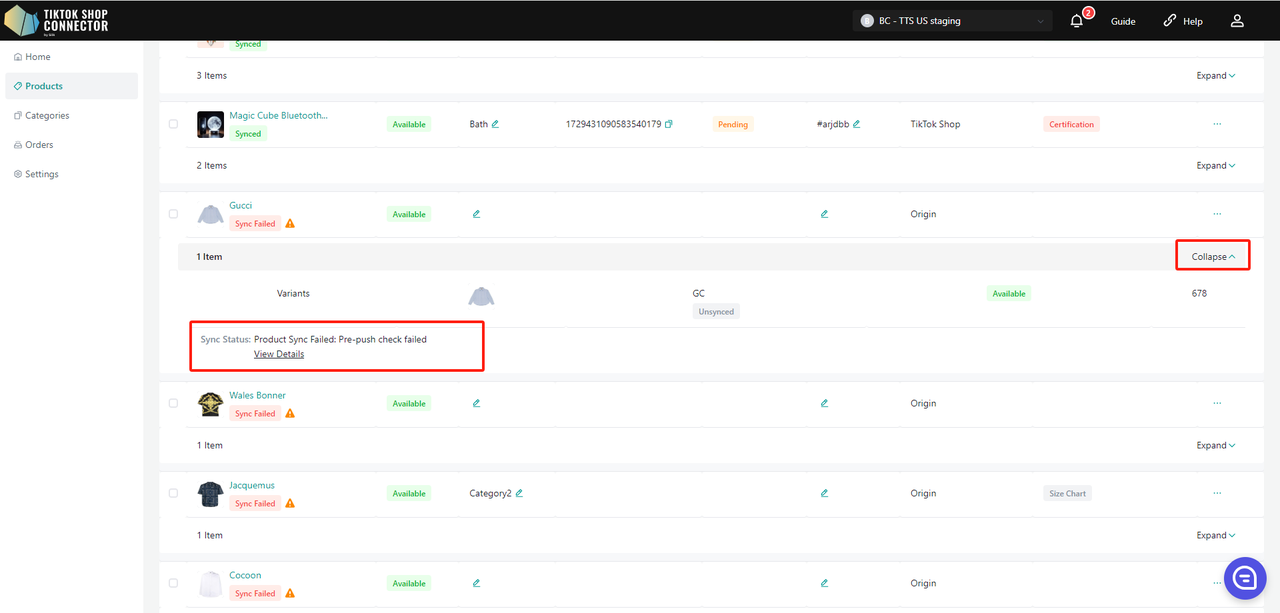The image size is (1280, 613).
Task: Click the warning icon for Cocoon
Action: (290, 594)
